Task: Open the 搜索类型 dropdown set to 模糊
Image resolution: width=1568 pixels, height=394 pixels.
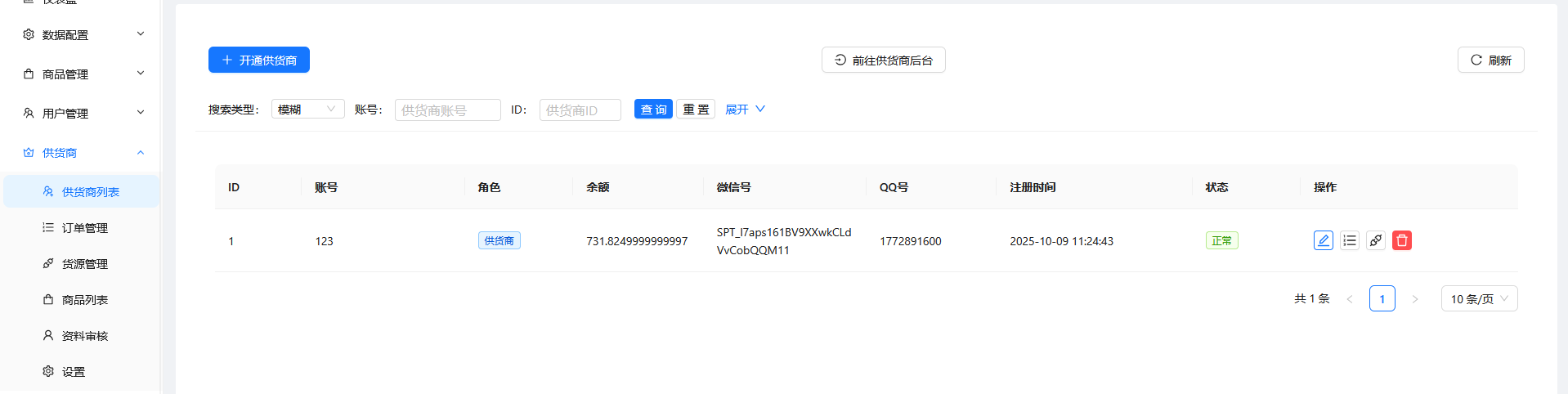Action: point(307,110)
